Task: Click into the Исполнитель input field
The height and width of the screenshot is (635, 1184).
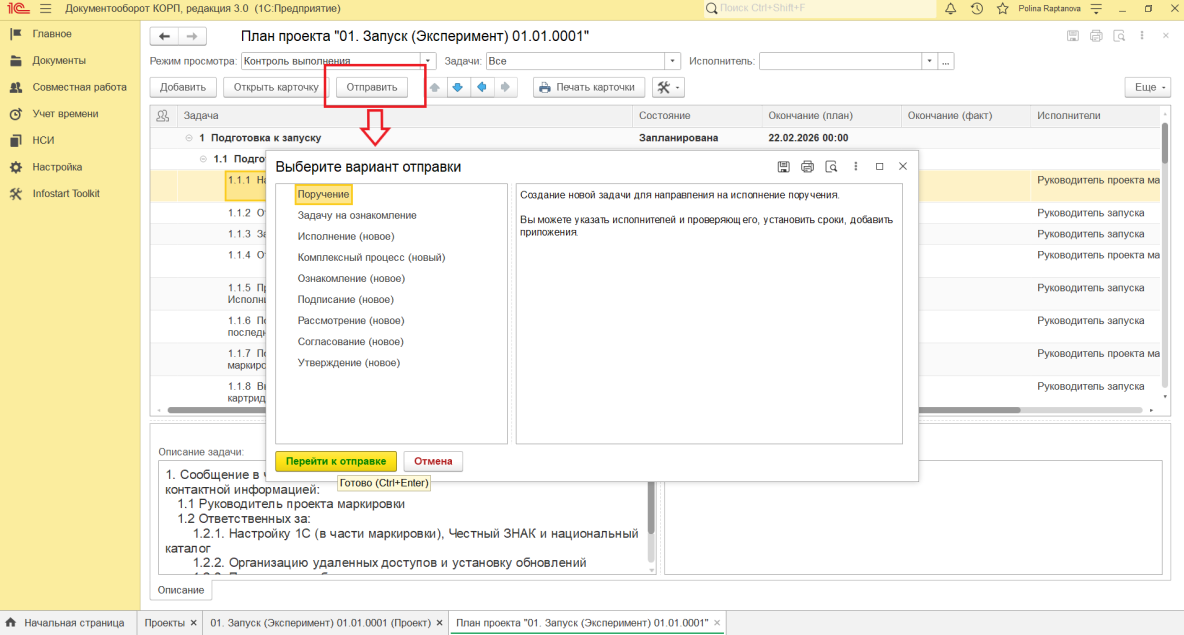Action: tap(840, 61)
